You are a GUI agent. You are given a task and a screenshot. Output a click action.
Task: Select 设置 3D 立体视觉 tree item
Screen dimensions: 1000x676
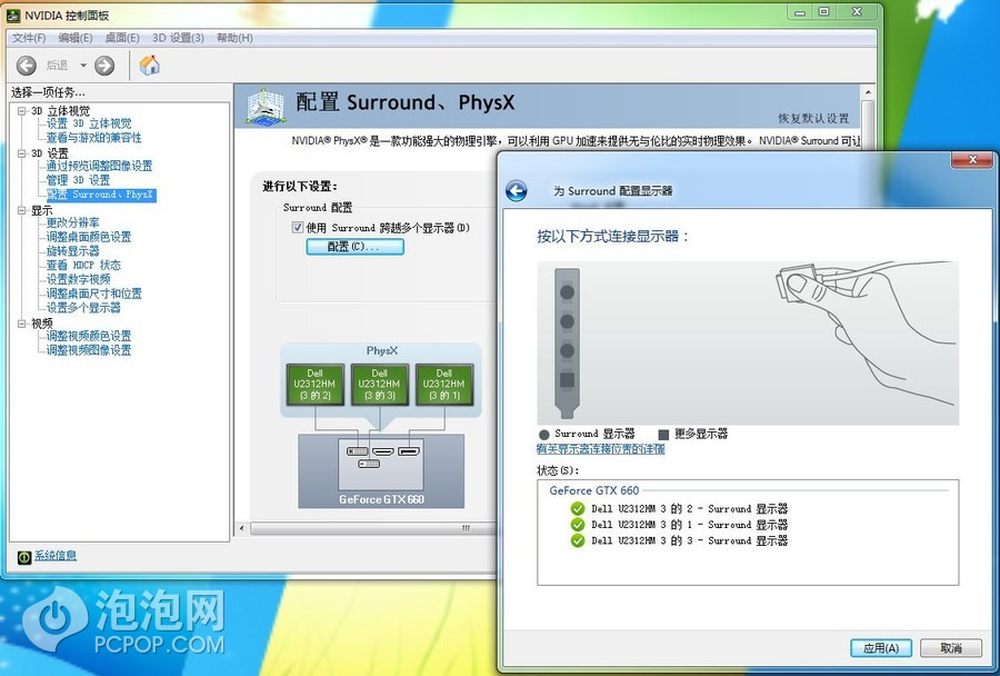point(89,124)
